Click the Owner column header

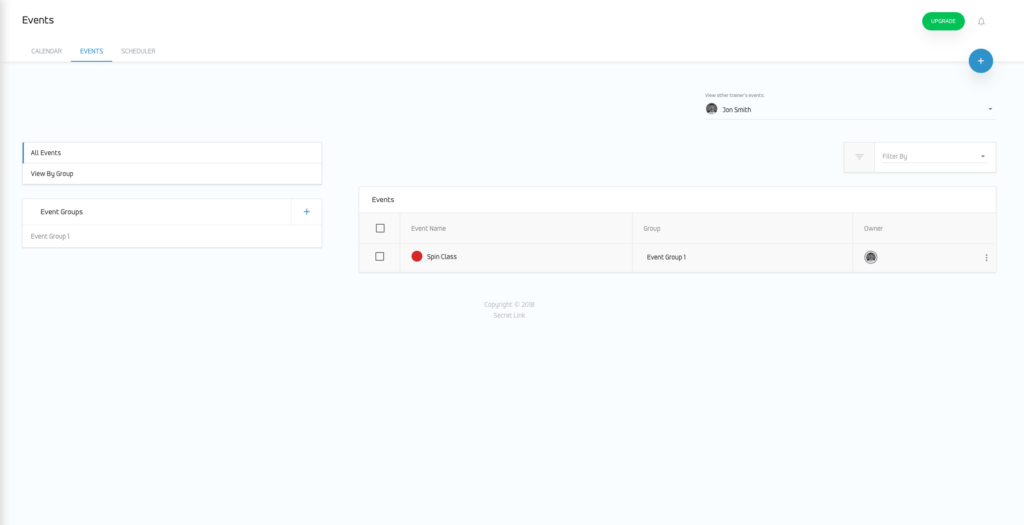pyautogui.click(x=873, y=229)
